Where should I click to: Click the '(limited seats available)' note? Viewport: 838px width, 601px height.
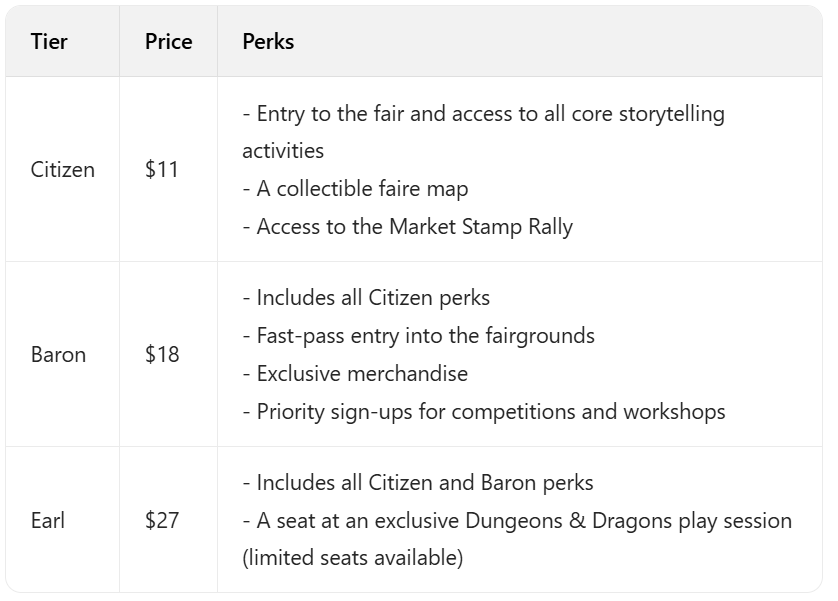point(352,558)
